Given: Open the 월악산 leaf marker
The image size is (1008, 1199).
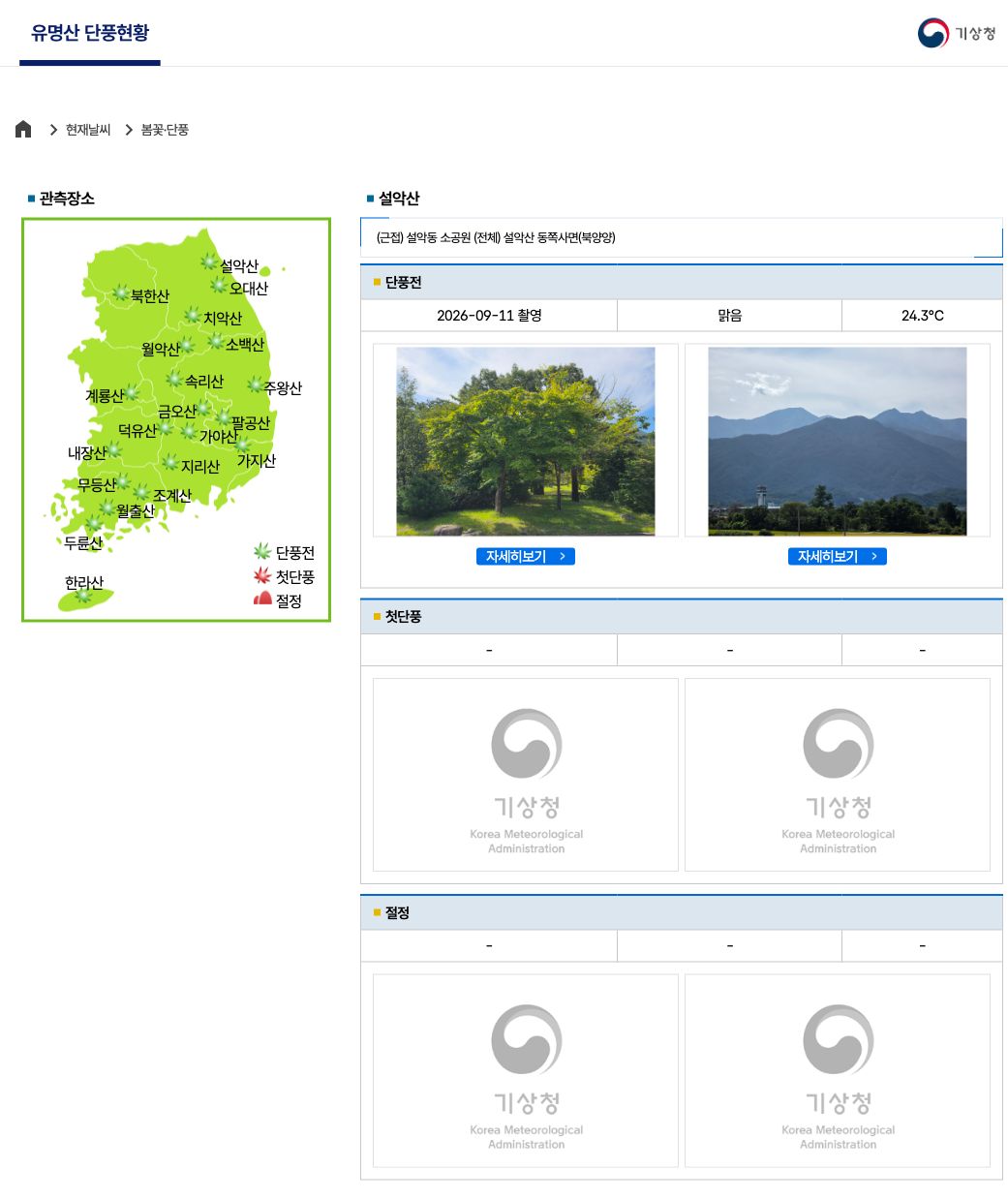Looking at the screenshot, I should (x=187, y=346).
